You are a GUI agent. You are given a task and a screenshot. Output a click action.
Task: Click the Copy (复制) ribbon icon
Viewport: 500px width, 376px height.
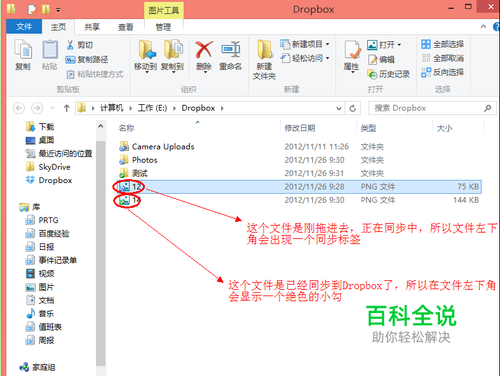23,54
